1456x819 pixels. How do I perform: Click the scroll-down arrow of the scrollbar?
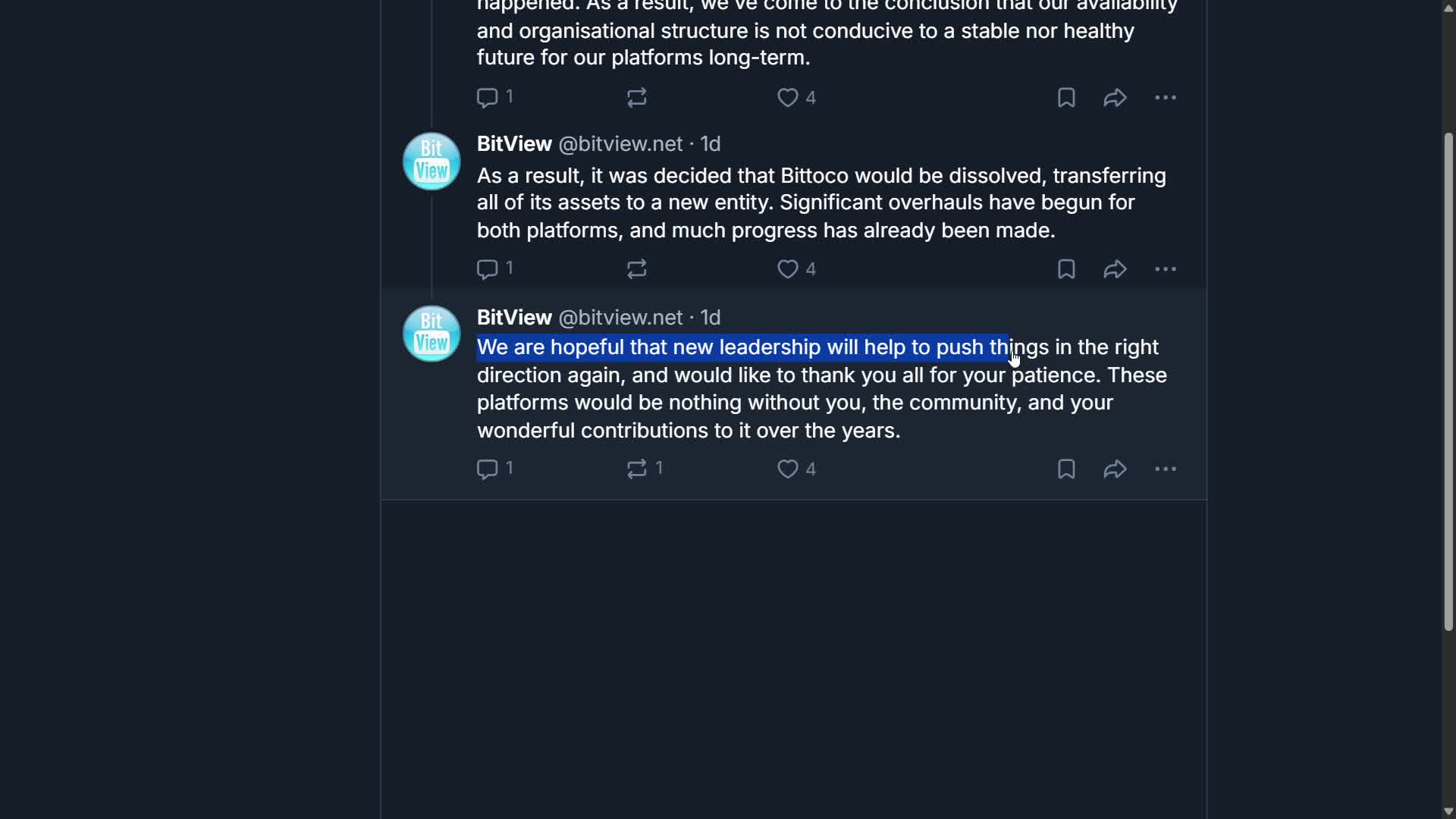point(1448,811)
